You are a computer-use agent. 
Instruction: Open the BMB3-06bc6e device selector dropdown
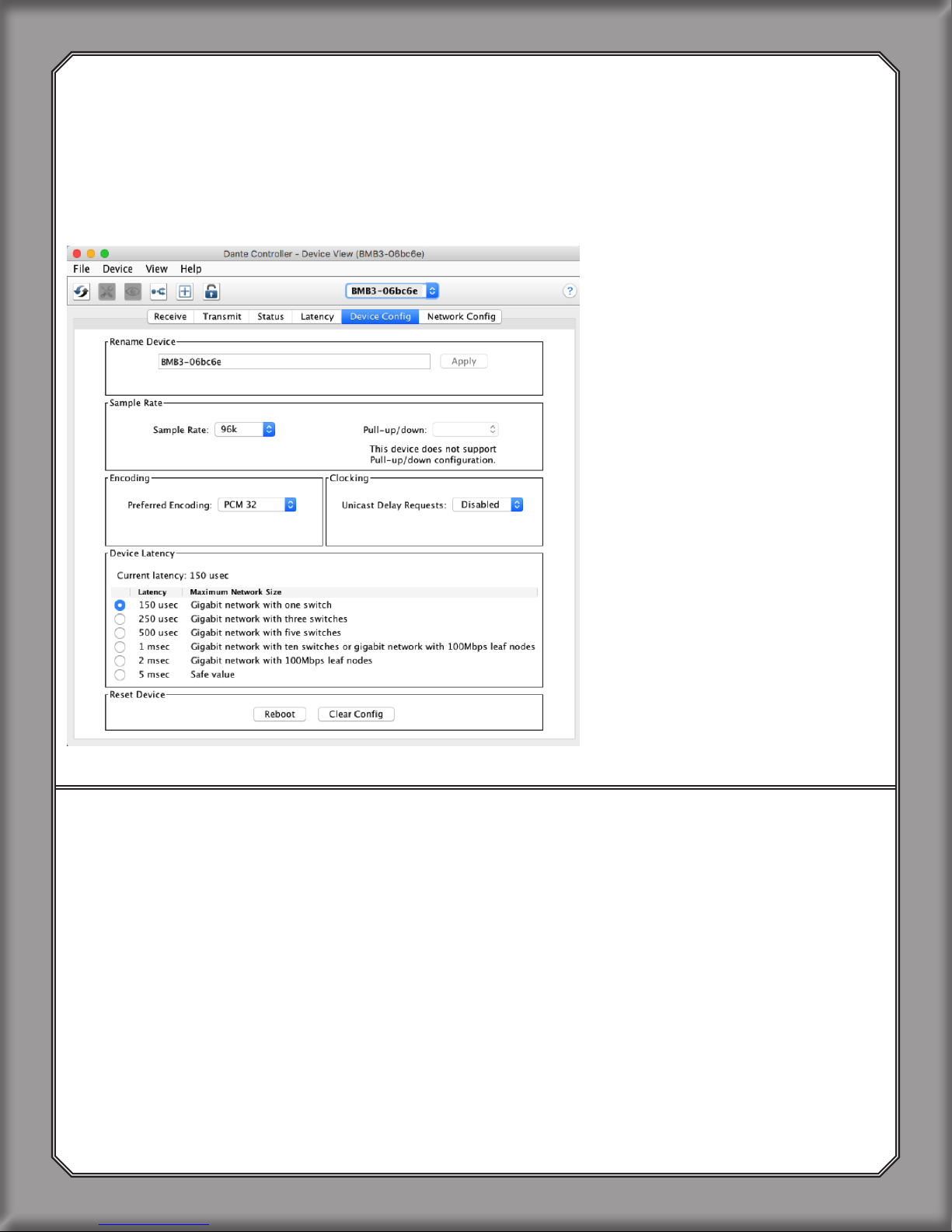392,291
